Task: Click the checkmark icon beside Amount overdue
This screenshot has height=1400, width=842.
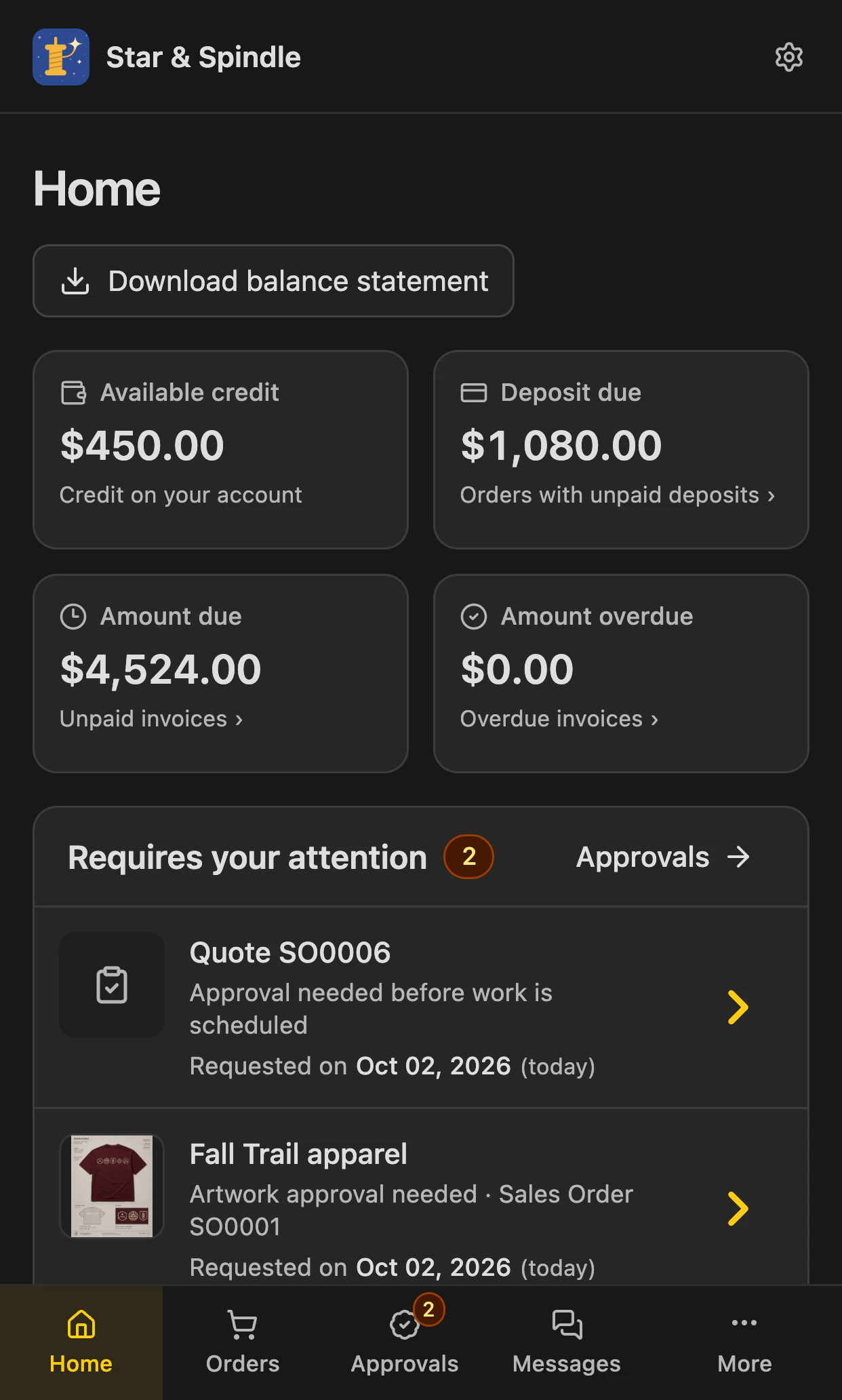Action: [474, 617]
